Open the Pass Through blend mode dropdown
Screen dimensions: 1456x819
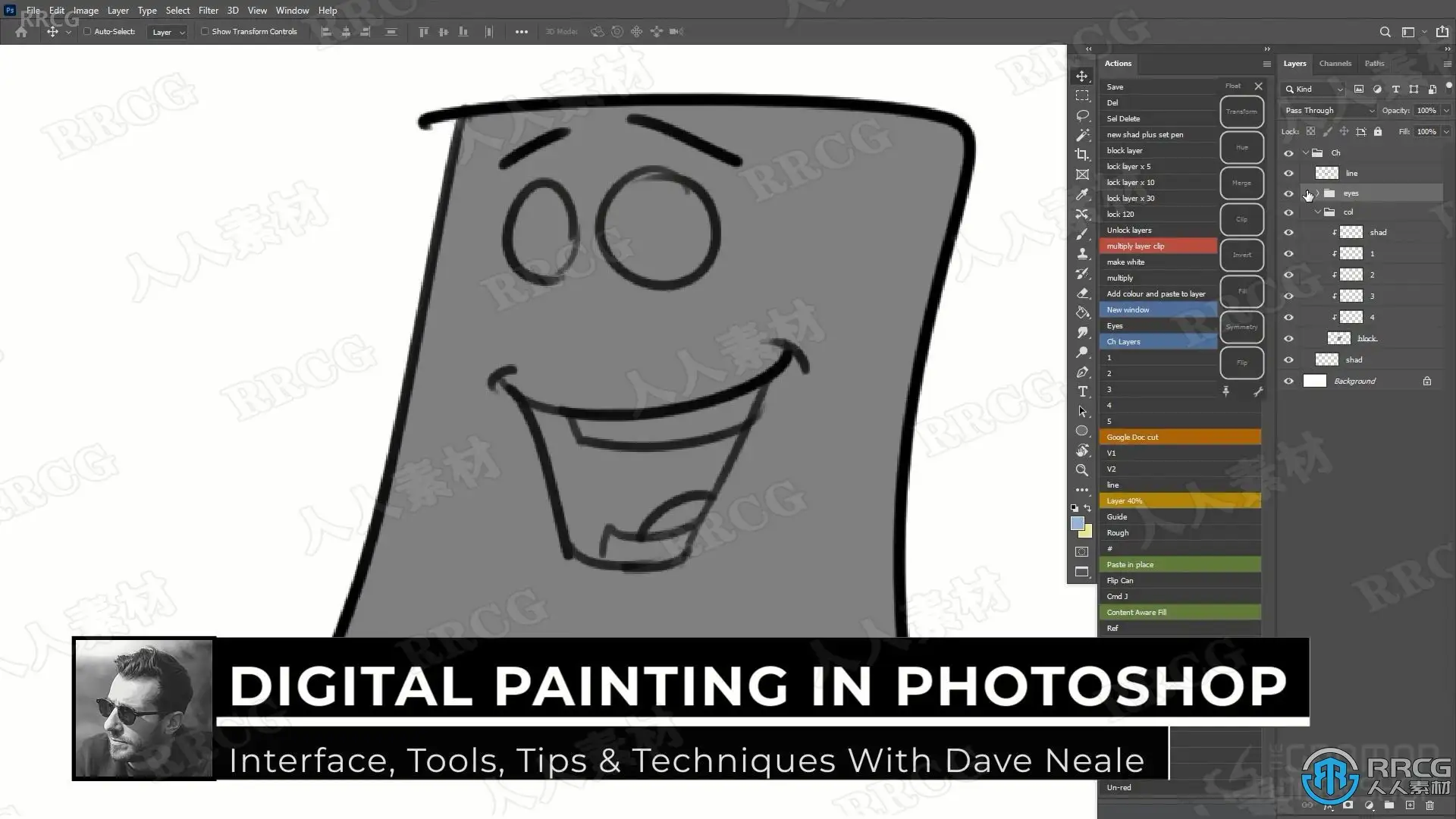(x=1329, y=111)
